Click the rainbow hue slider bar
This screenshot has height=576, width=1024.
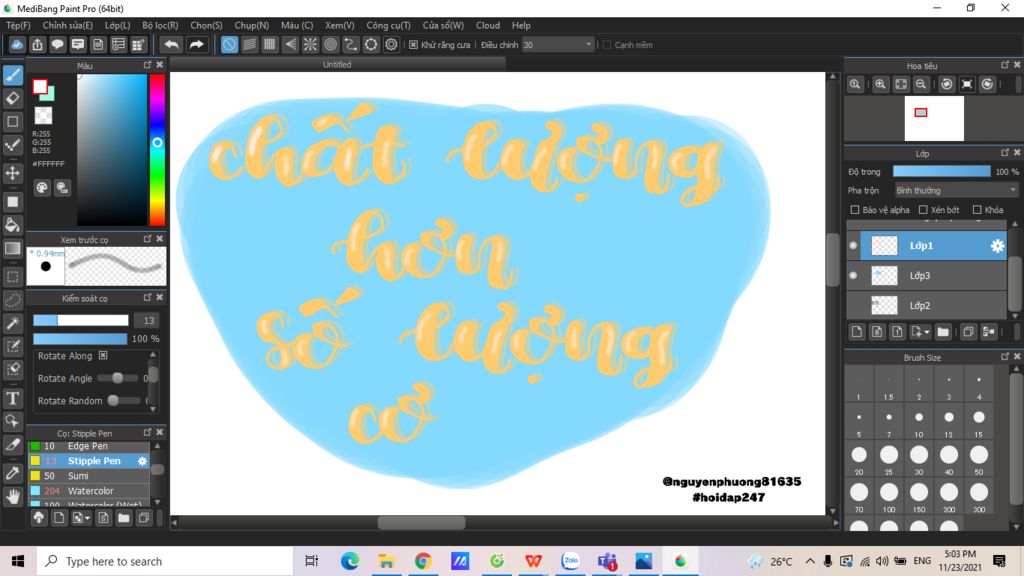[157, 150]
